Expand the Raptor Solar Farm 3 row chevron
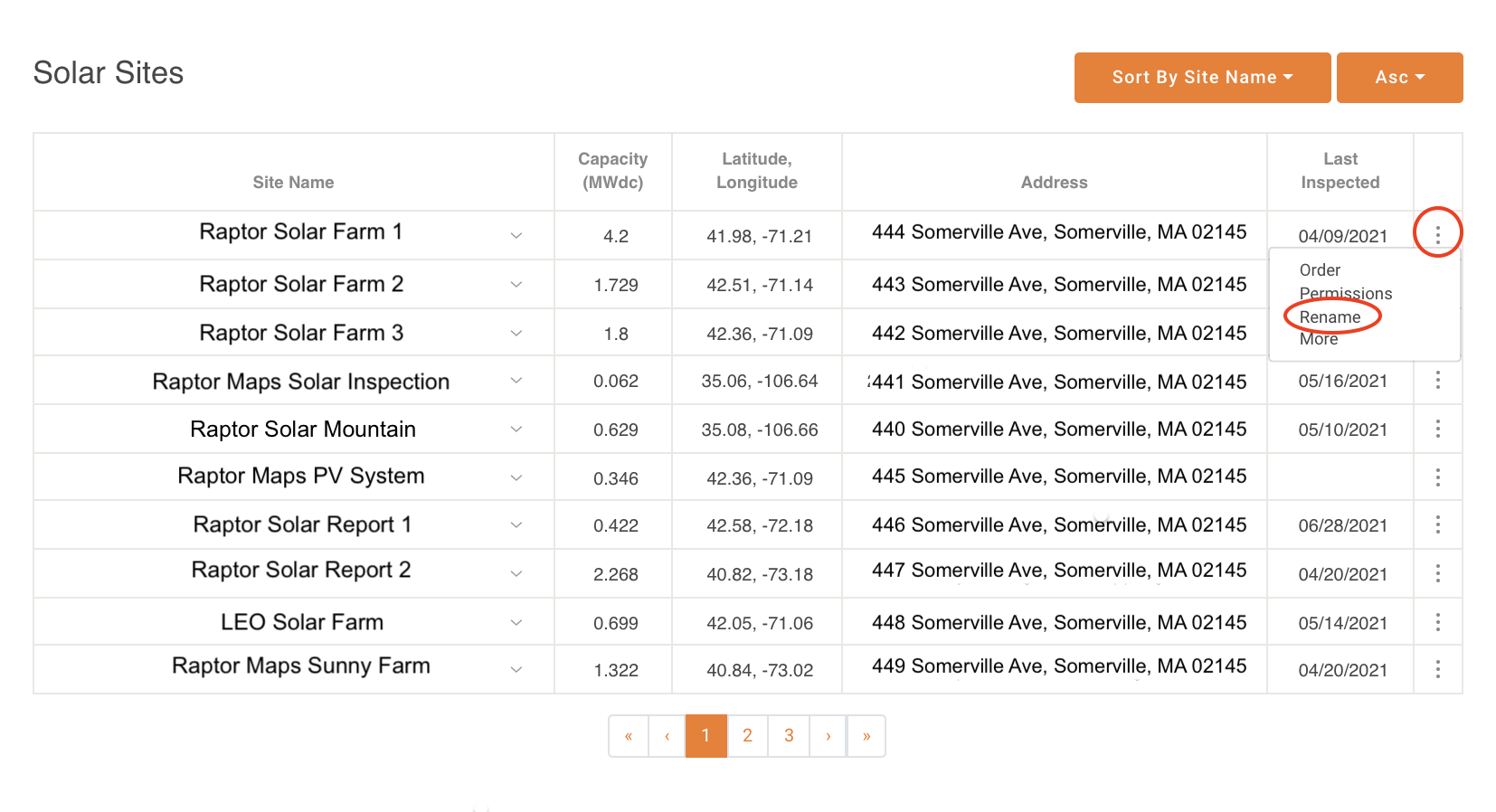 point(516,334)
